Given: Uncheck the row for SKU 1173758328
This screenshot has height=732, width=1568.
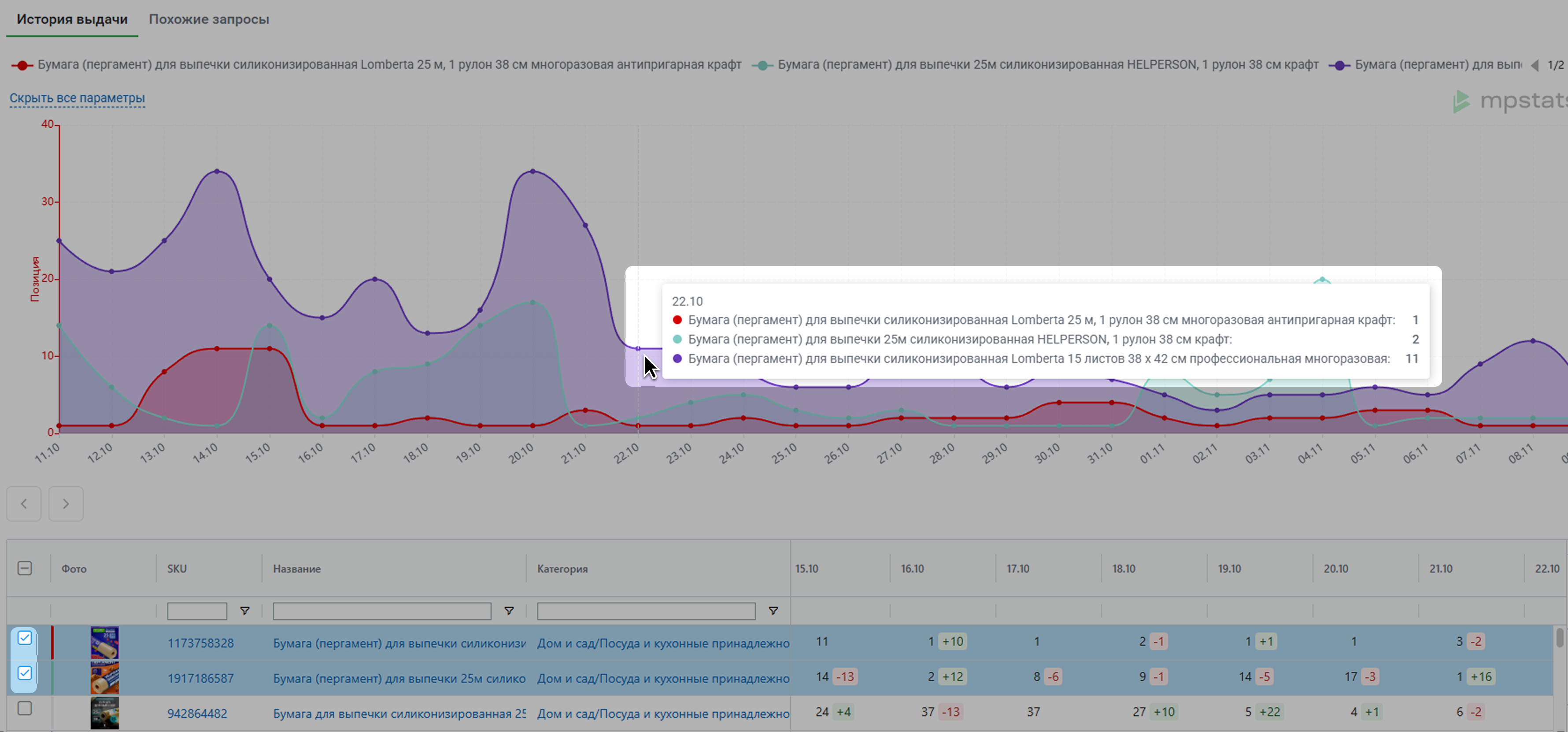Looking at the screenshot, I should click(24, 638).
